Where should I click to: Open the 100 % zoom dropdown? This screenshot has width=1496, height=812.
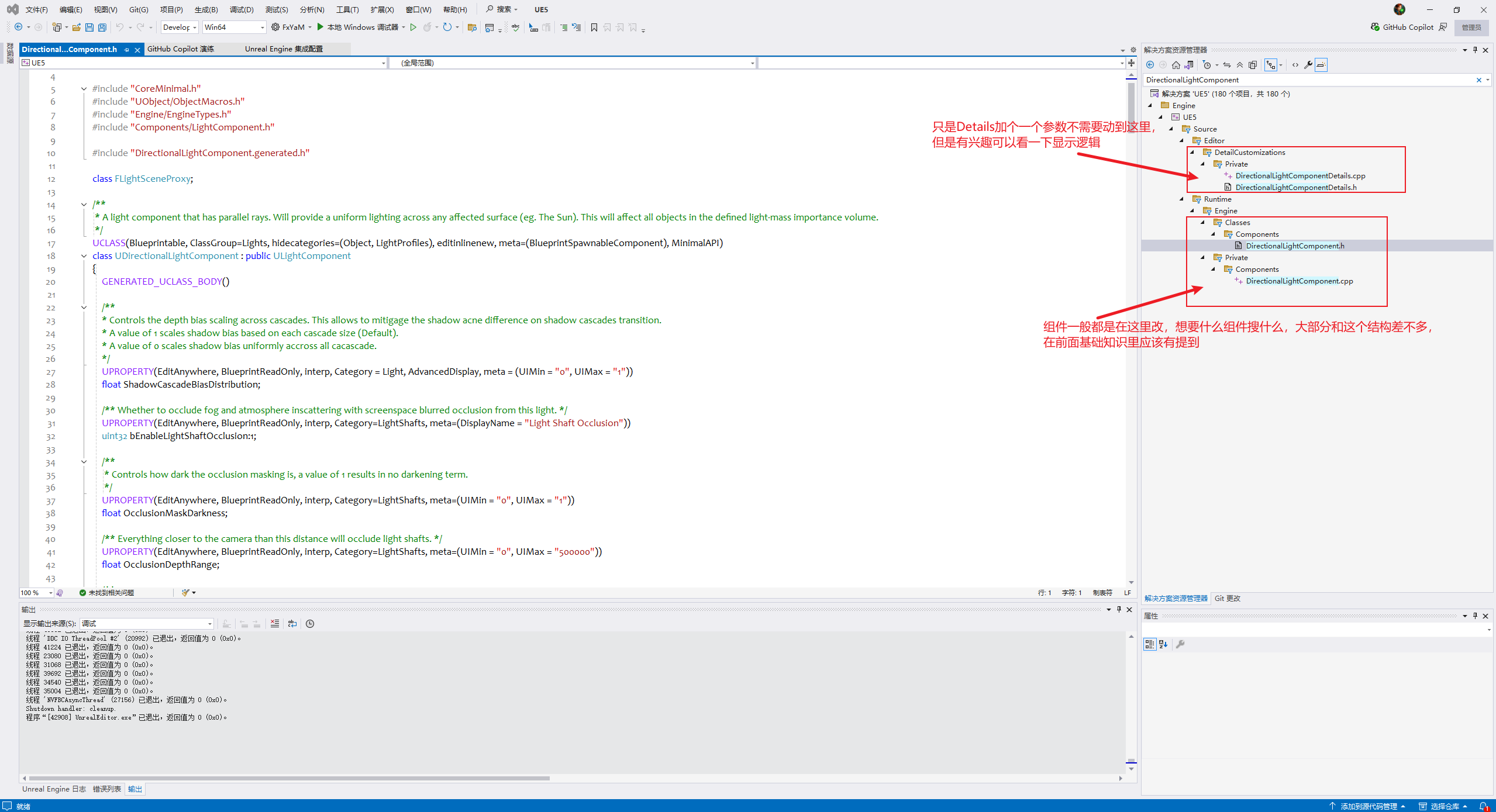point(36,593)
